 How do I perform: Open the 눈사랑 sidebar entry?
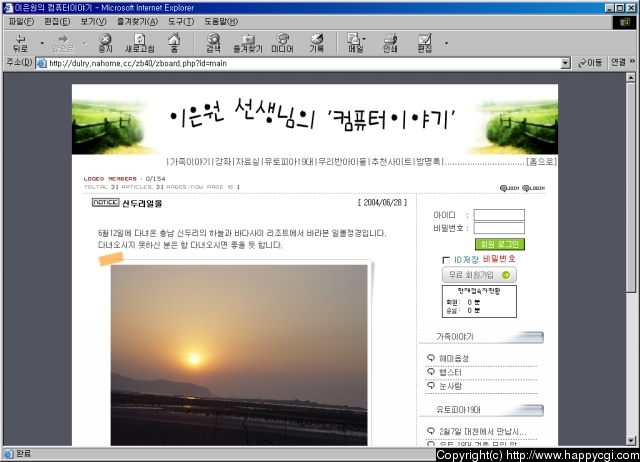pos(450,386)
